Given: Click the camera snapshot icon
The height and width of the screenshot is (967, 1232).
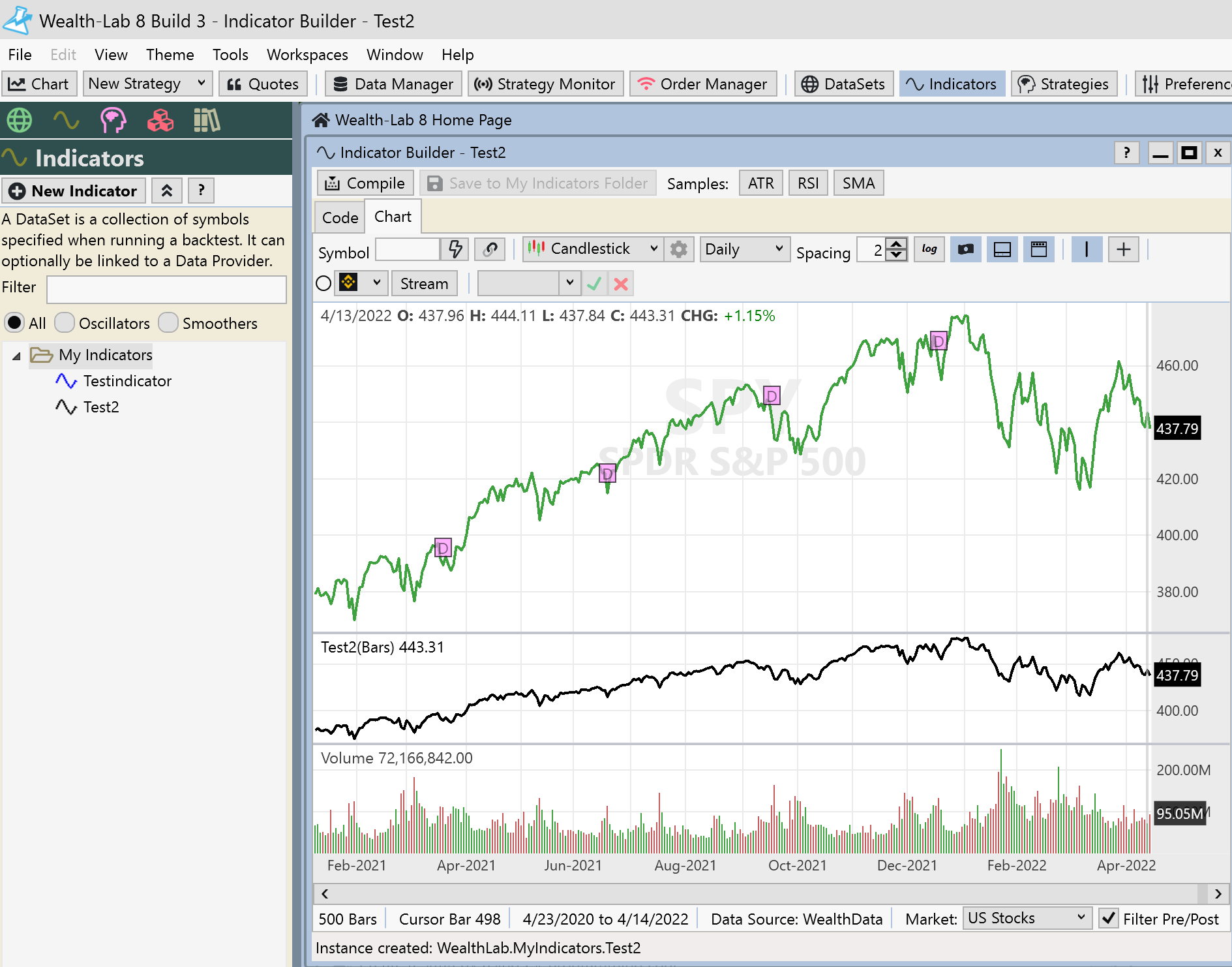Looking at the screenshot, I should (966, 249).
